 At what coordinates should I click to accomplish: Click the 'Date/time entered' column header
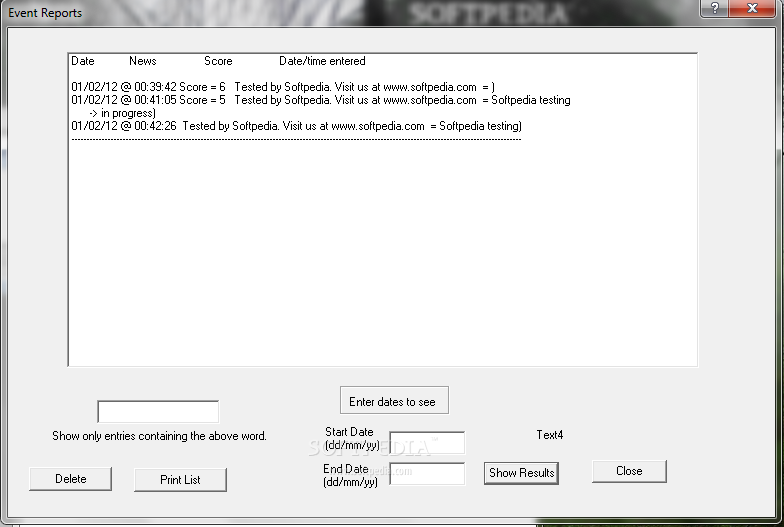click(x=322, y=61)
